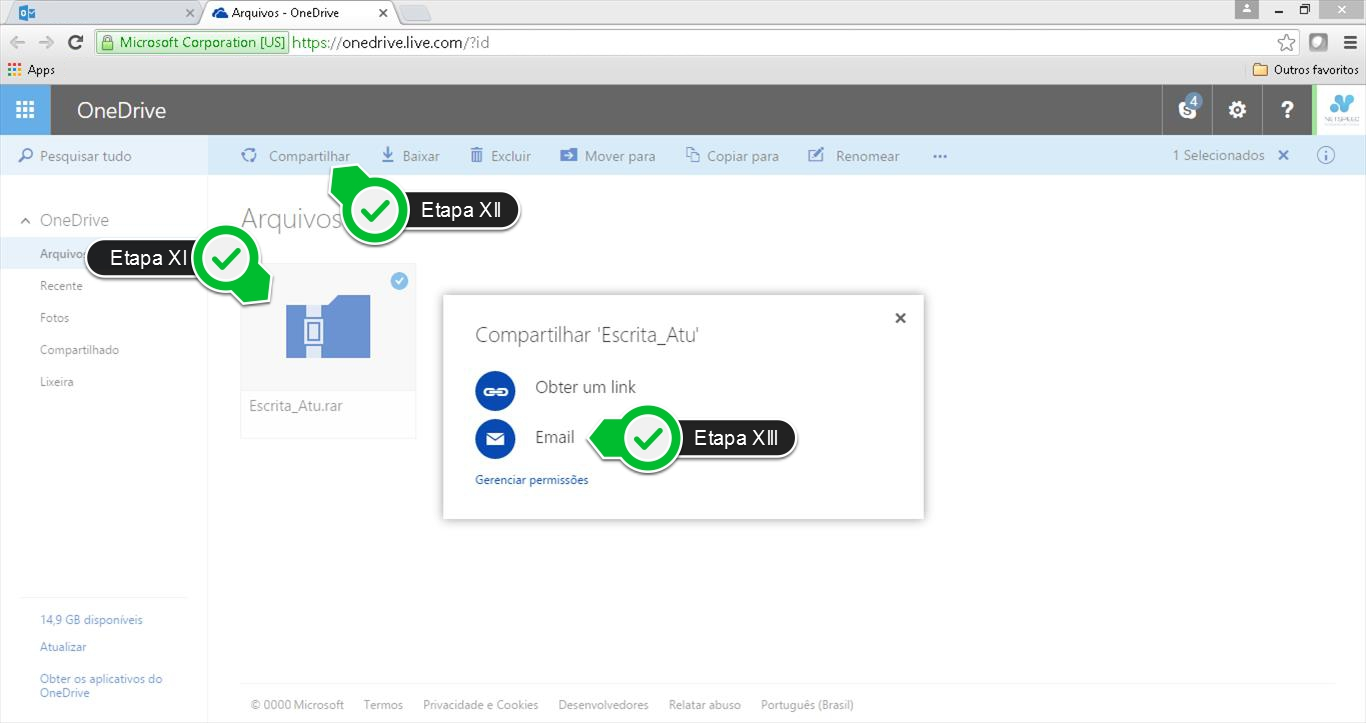Open the app launcher grid icon
This screenshot has height=723, width=1366.
coord(25,110)
